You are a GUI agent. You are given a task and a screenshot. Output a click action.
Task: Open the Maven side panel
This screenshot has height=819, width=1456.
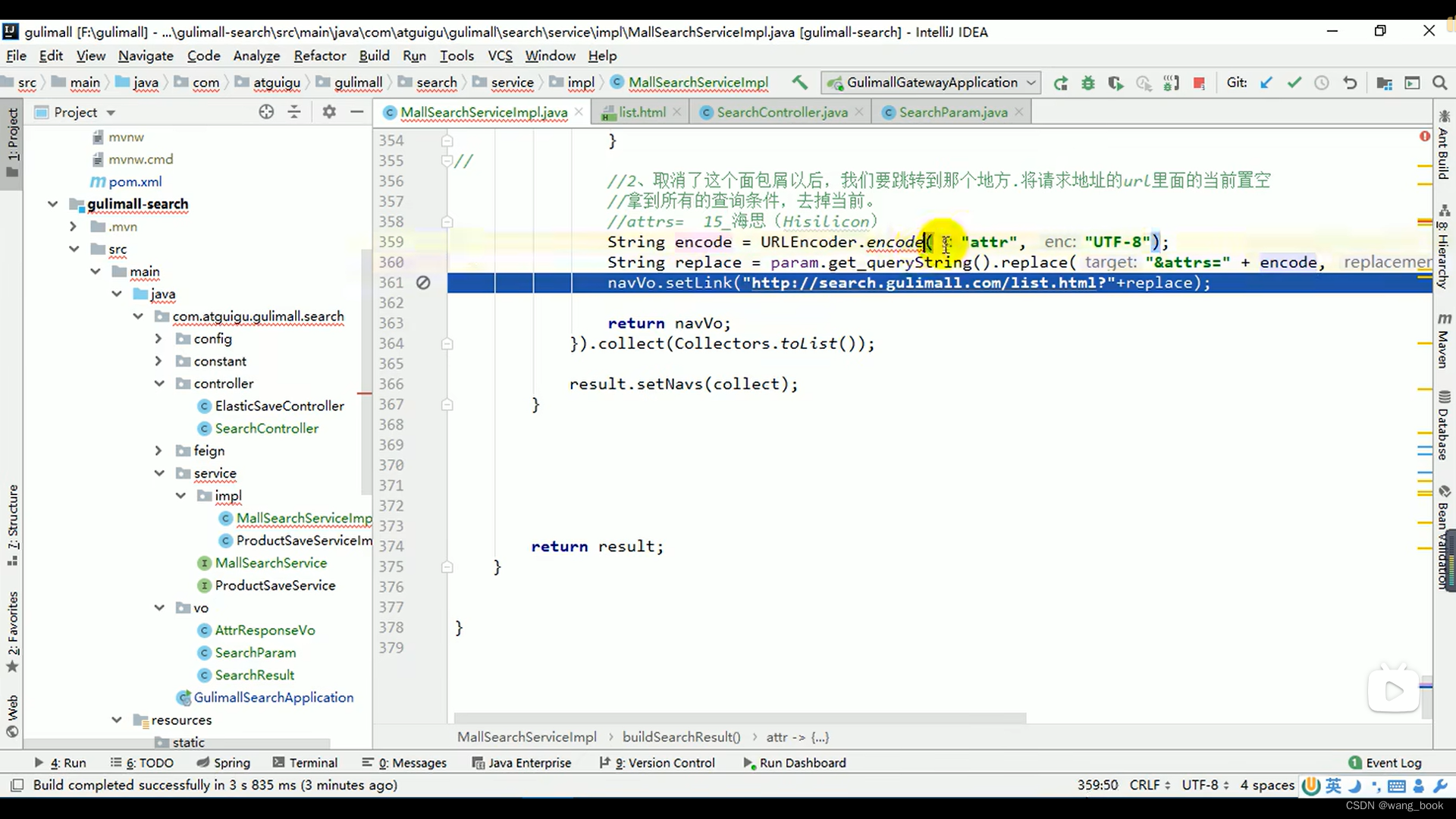click(x=1444, y=340)
